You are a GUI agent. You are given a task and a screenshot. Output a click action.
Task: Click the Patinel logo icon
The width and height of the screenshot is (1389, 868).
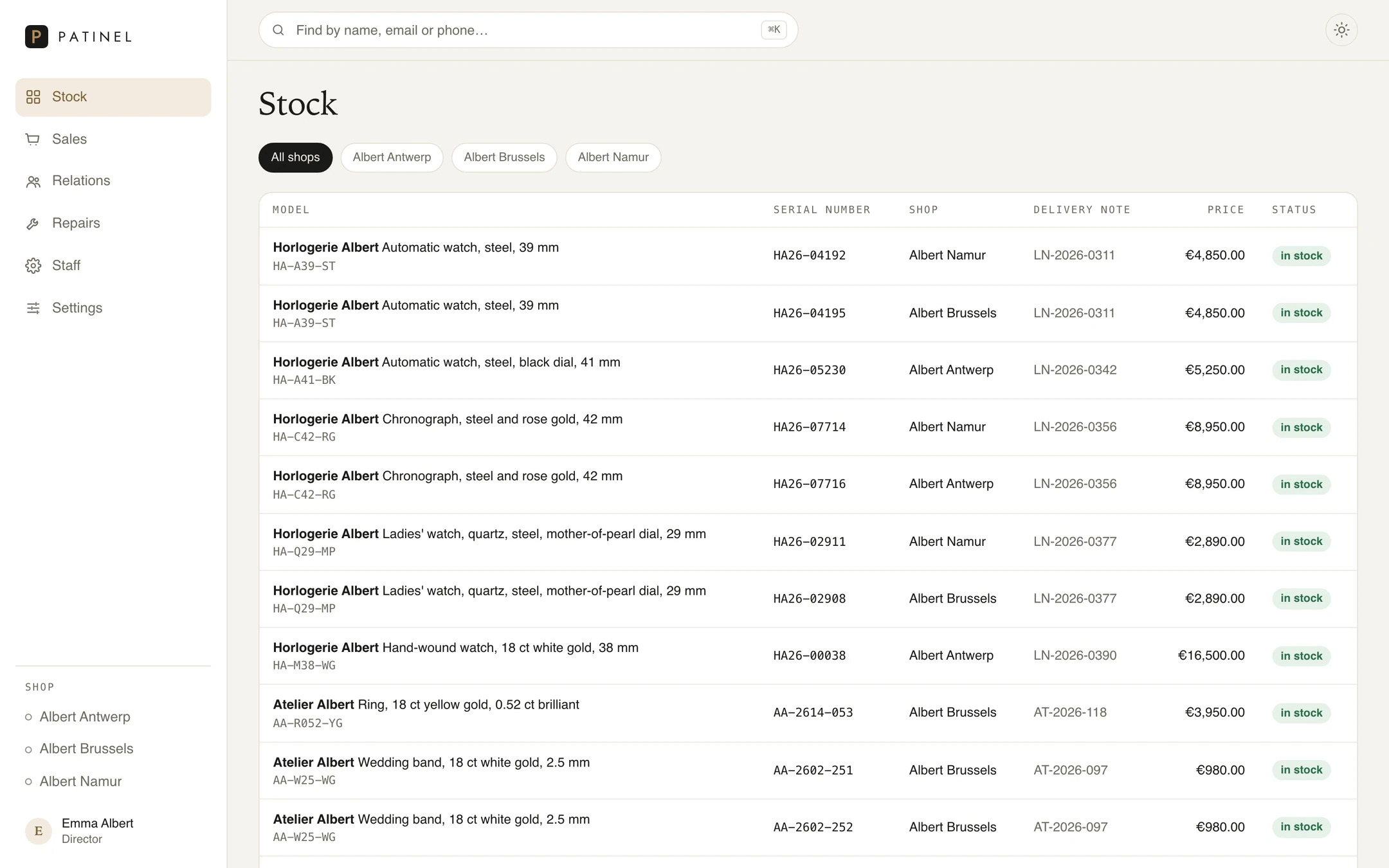click(x=37, y=37)
